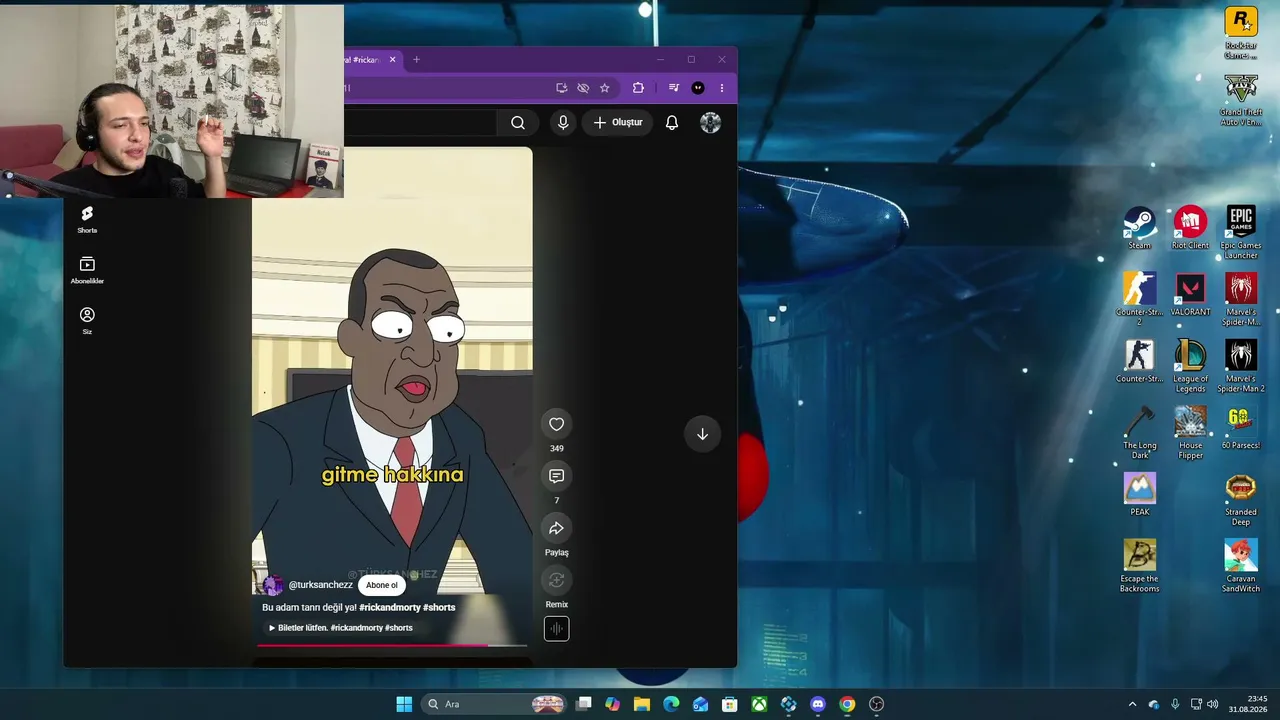Open Chrome profile avatar

pyautogui.click(x=698, y=88)
